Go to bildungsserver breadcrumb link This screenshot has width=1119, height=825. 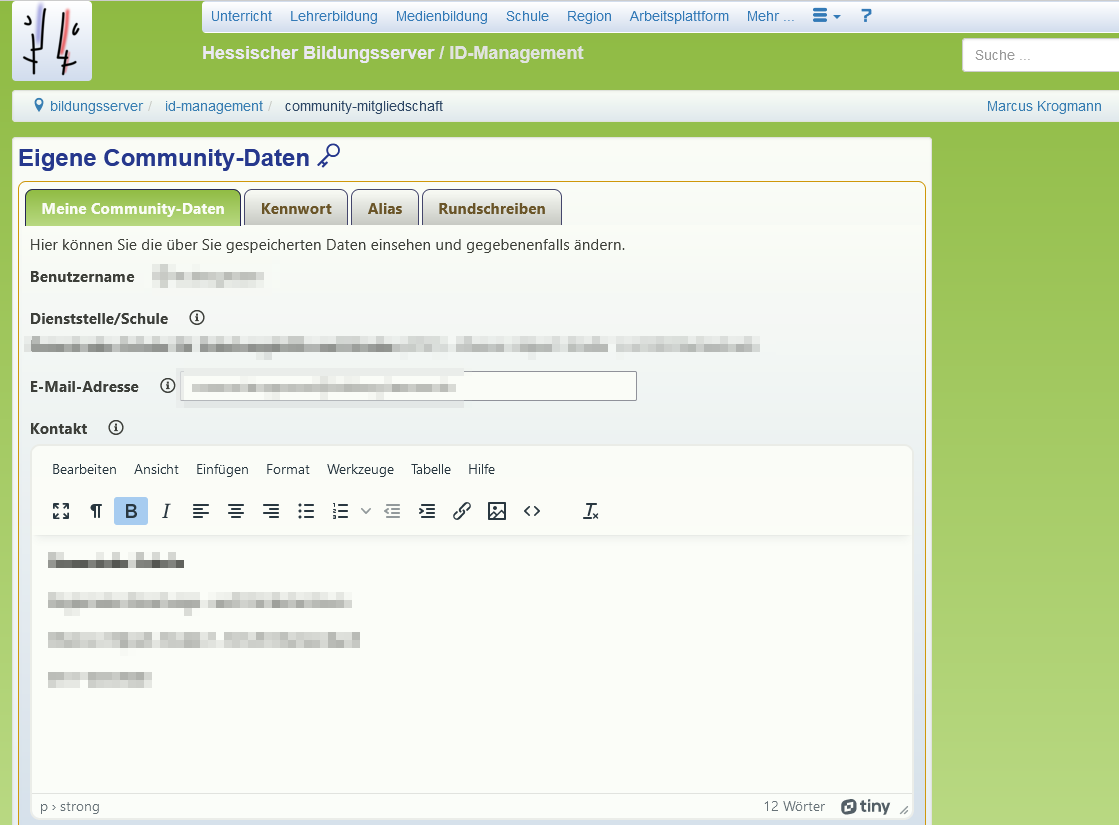96,106
